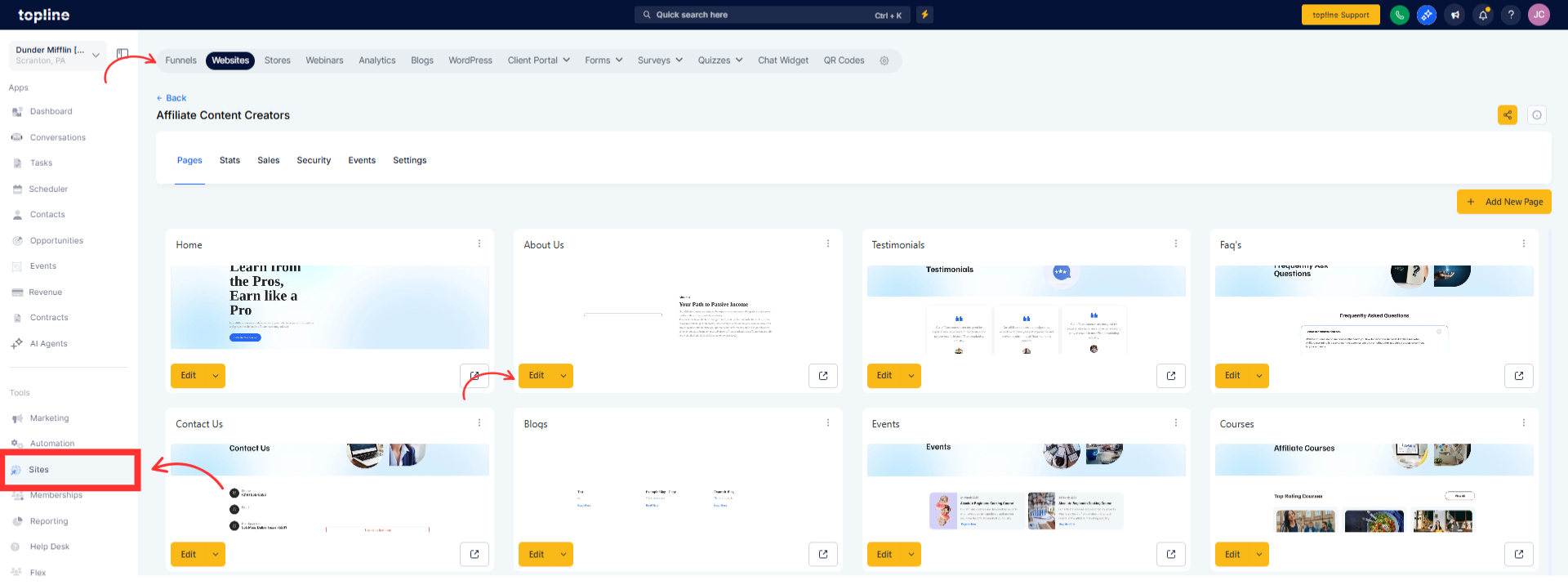Preview Contact Us page in new tab

[x=474, y=554]
